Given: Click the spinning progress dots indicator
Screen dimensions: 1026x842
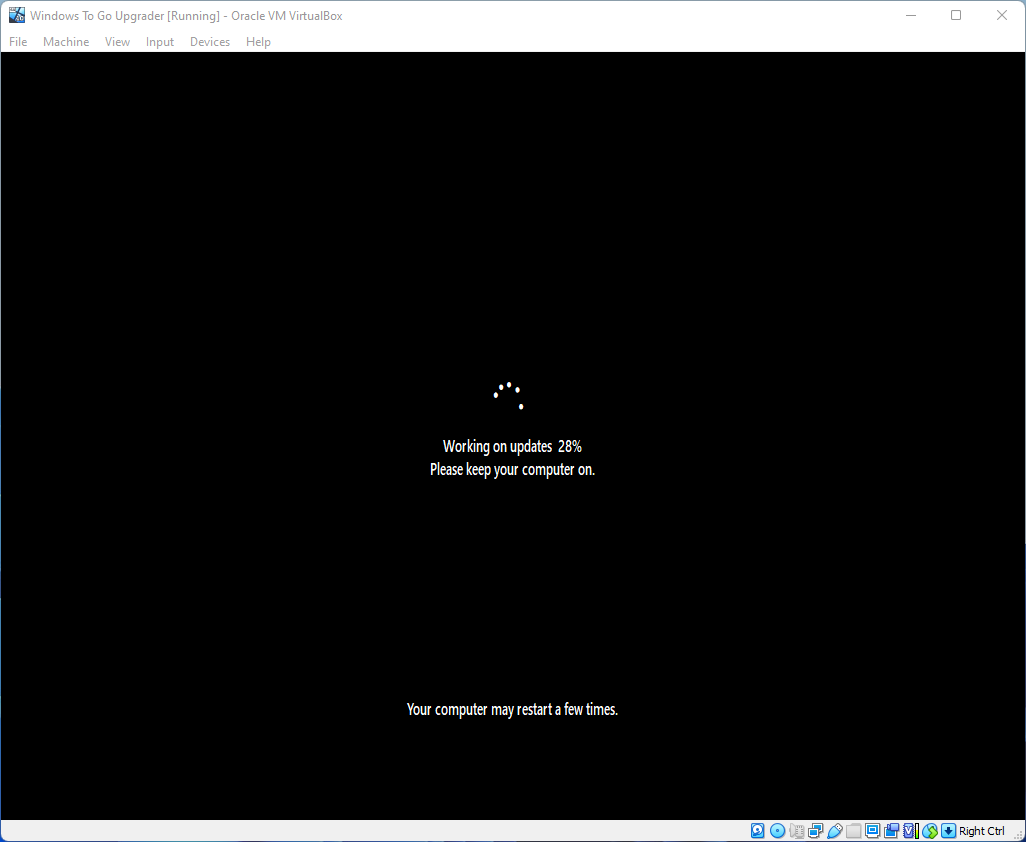Looking at the screenshot, I should (508, 396).
